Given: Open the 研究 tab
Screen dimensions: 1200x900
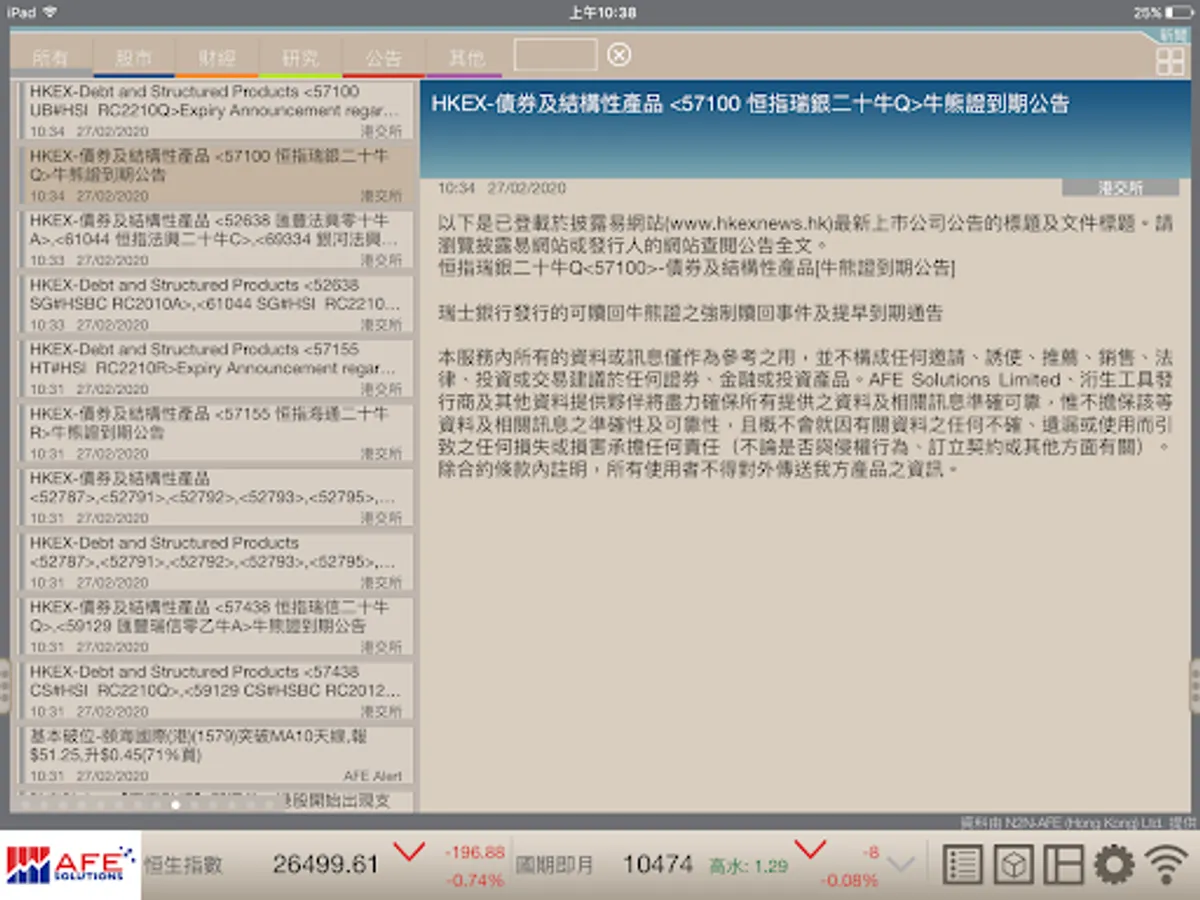Looking at the screenshot, I should [300, 58].
